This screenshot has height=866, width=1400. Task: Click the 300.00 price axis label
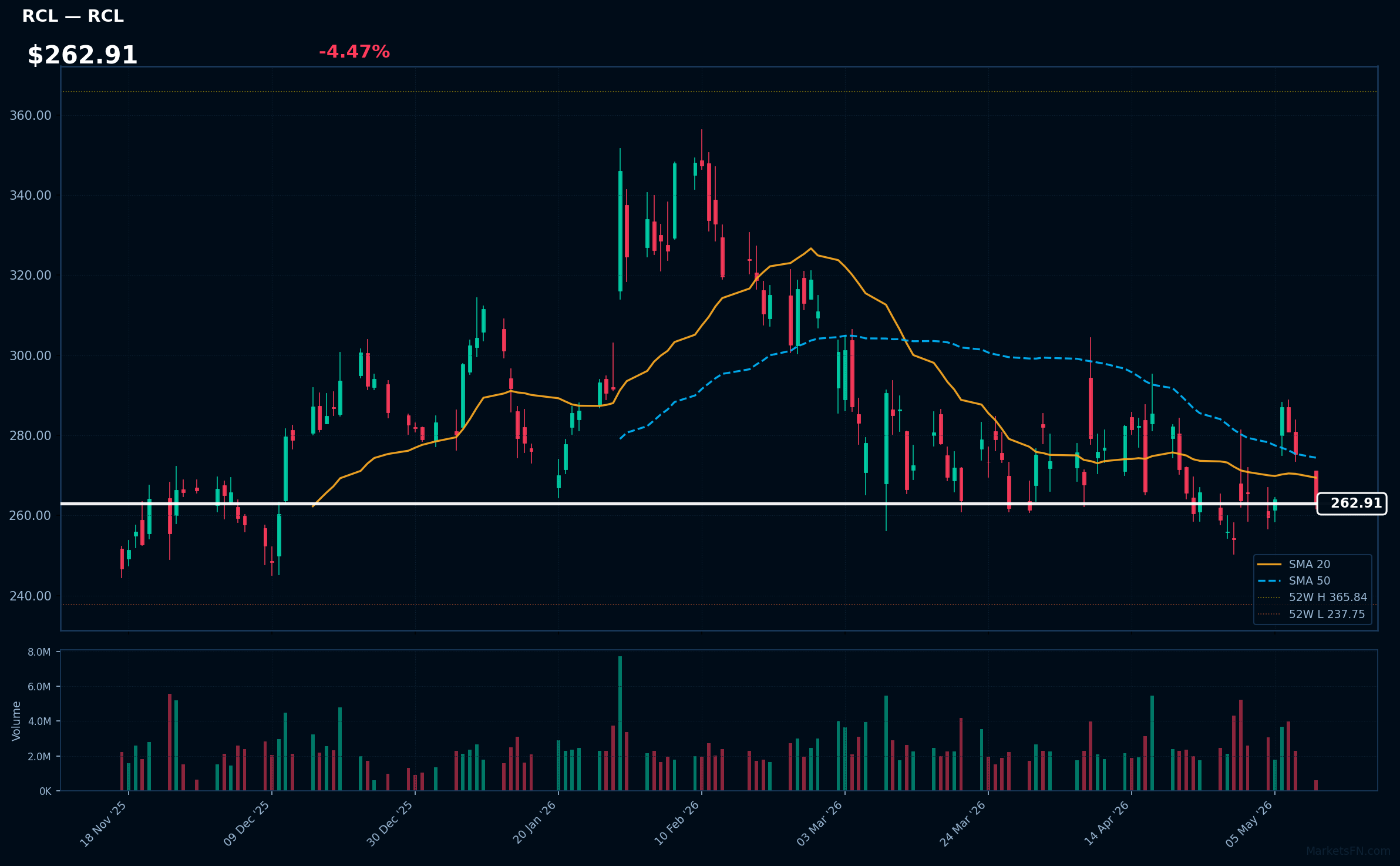(x=31, y=355)
